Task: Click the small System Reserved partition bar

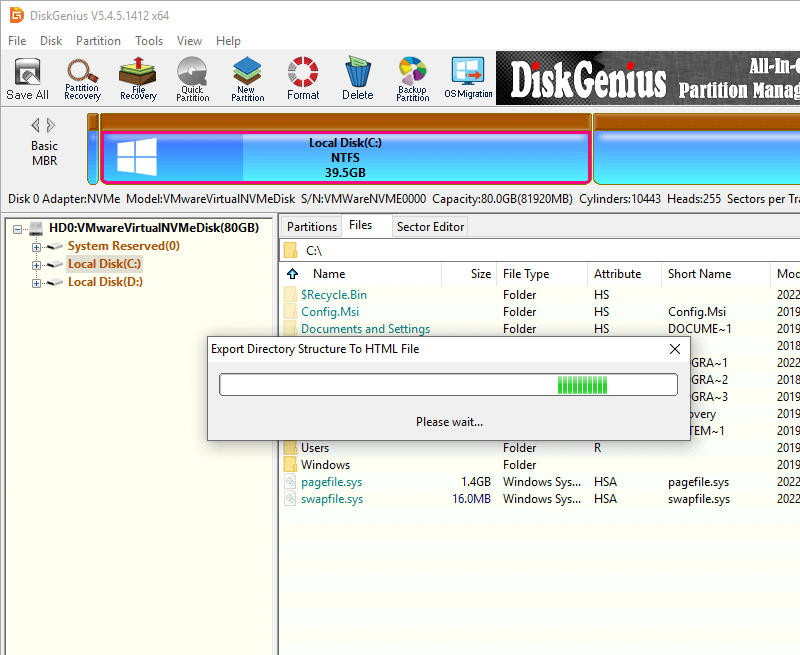Action: [92, 148]
